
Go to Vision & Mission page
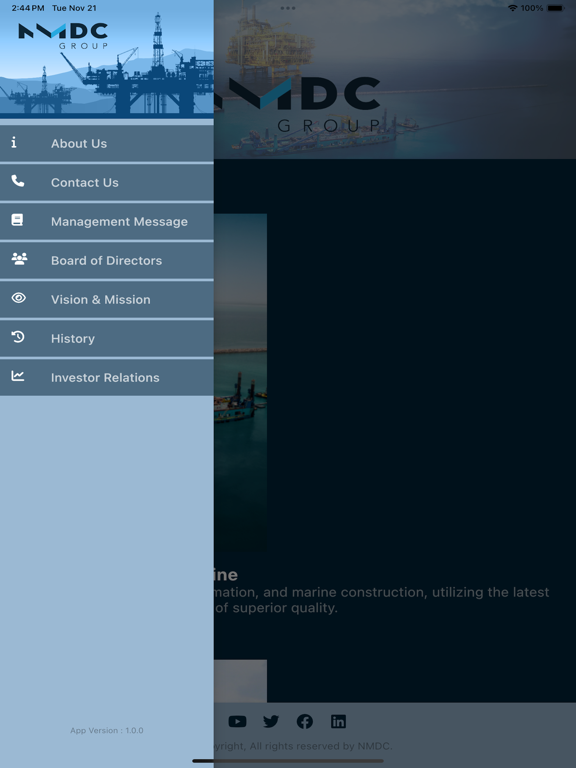pyautogui.click(x=107, y=299)
